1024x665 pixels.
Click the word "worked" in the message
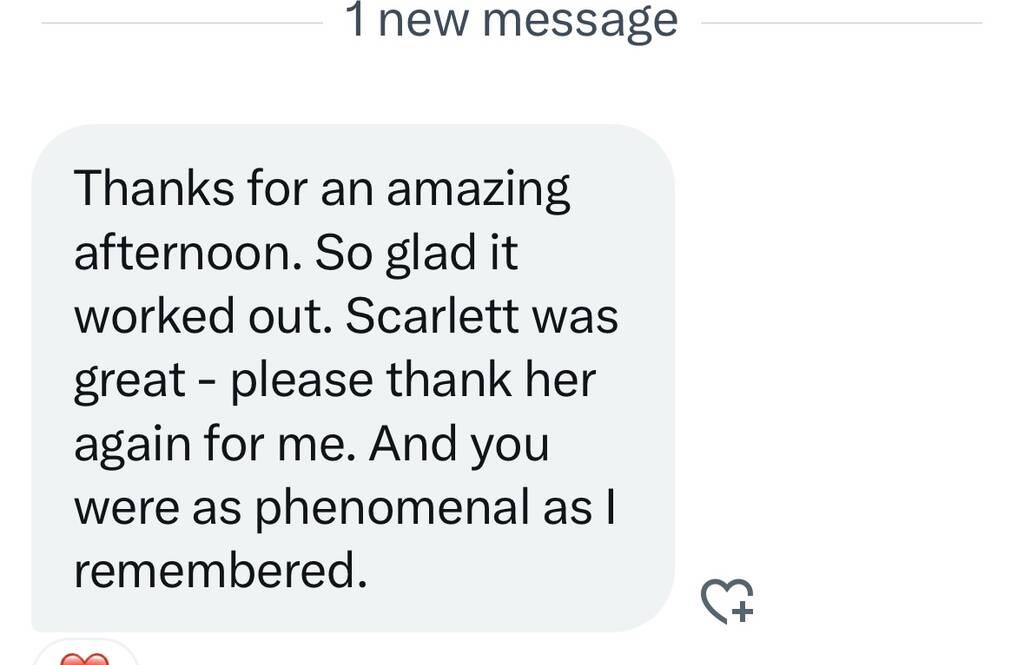click(x=156, y=317)
